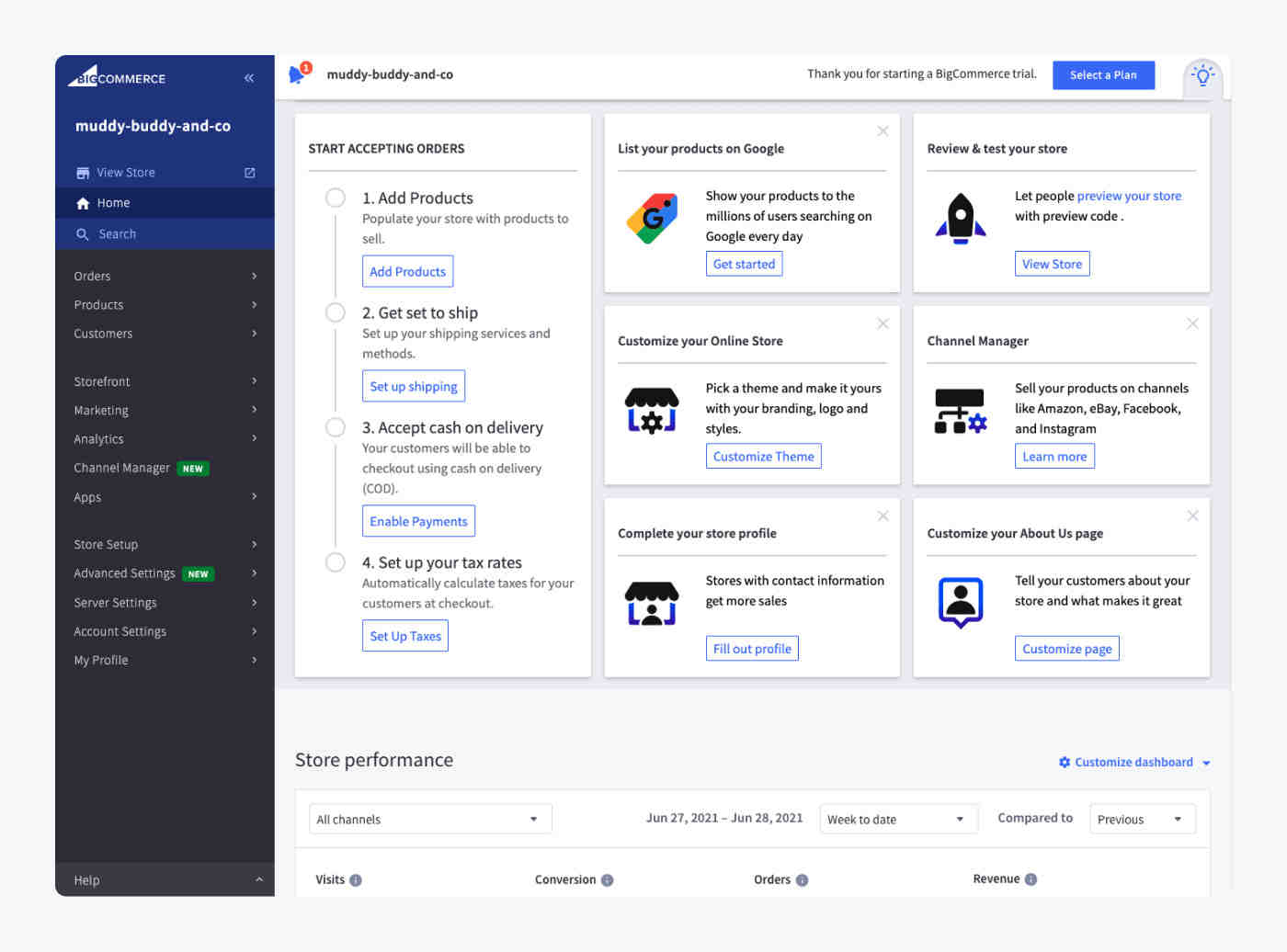Click the BigCommerce logo
This screenshot has height=952, width=1287.
coord(117,77)
